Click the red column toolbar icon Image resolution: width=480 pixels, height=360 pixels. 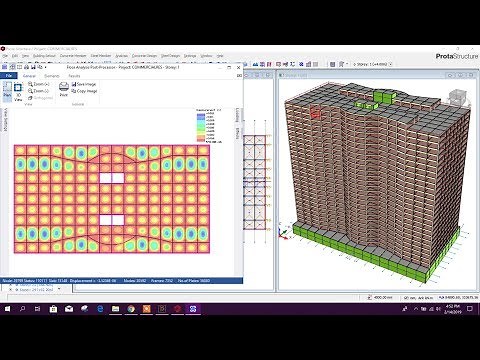269,64
